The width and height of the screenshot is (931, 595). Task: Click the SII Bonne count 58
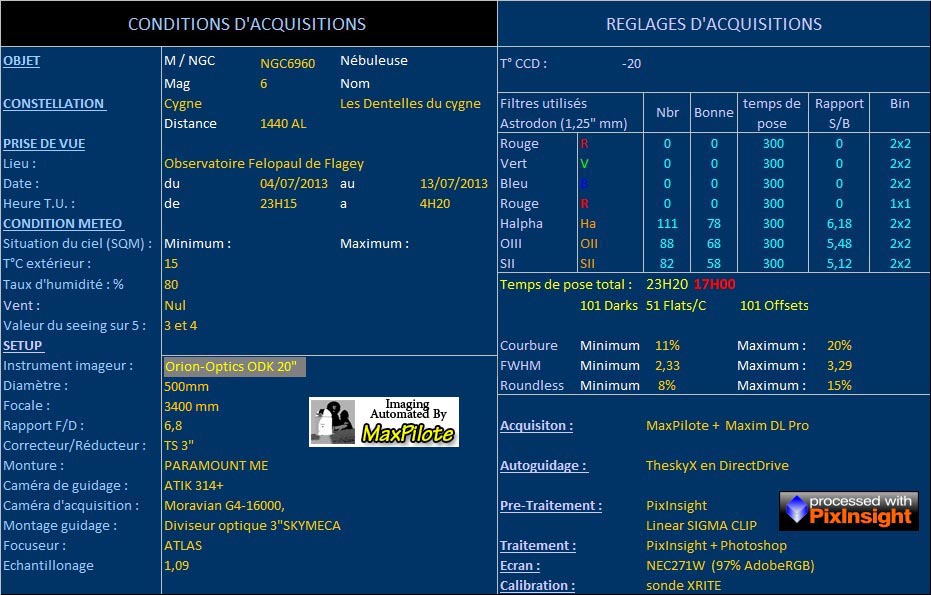coord(714,264)
